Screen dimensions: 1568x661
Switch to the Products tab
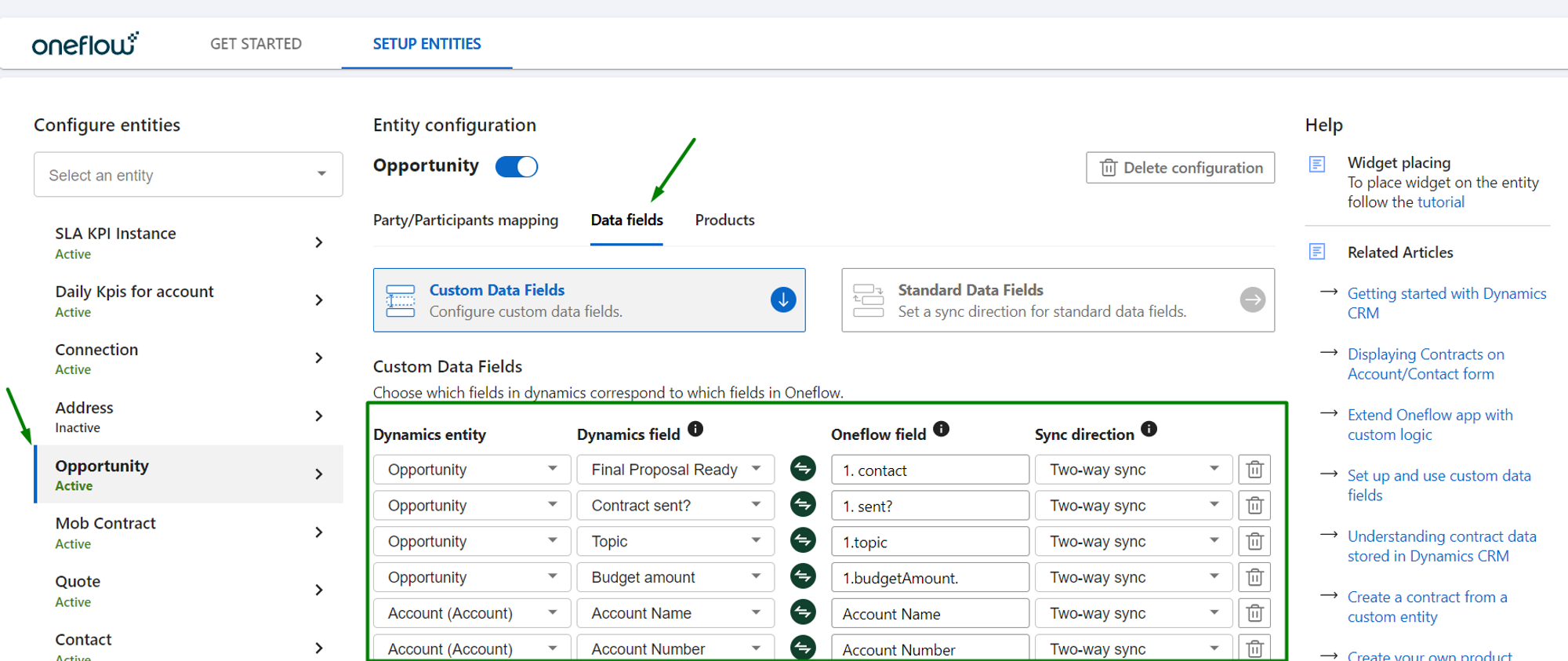coord(724,220)
